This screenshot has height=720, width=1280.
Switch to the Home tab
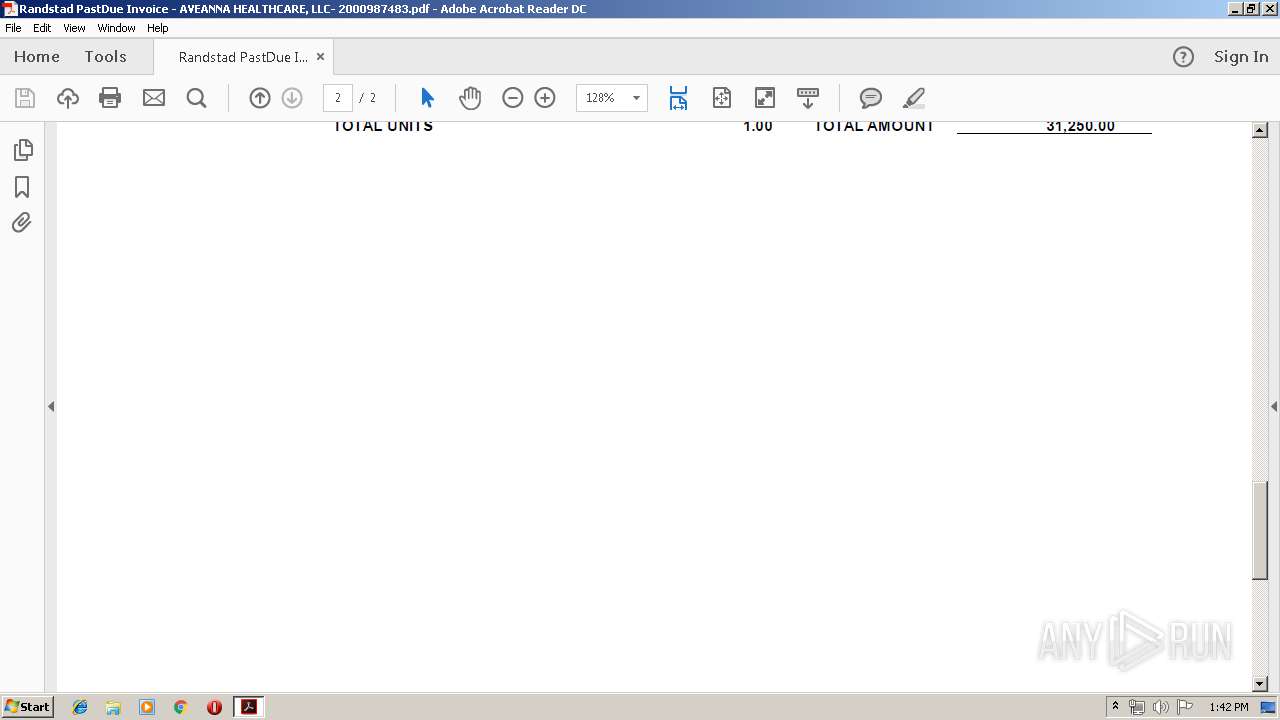tap(37, 57)
